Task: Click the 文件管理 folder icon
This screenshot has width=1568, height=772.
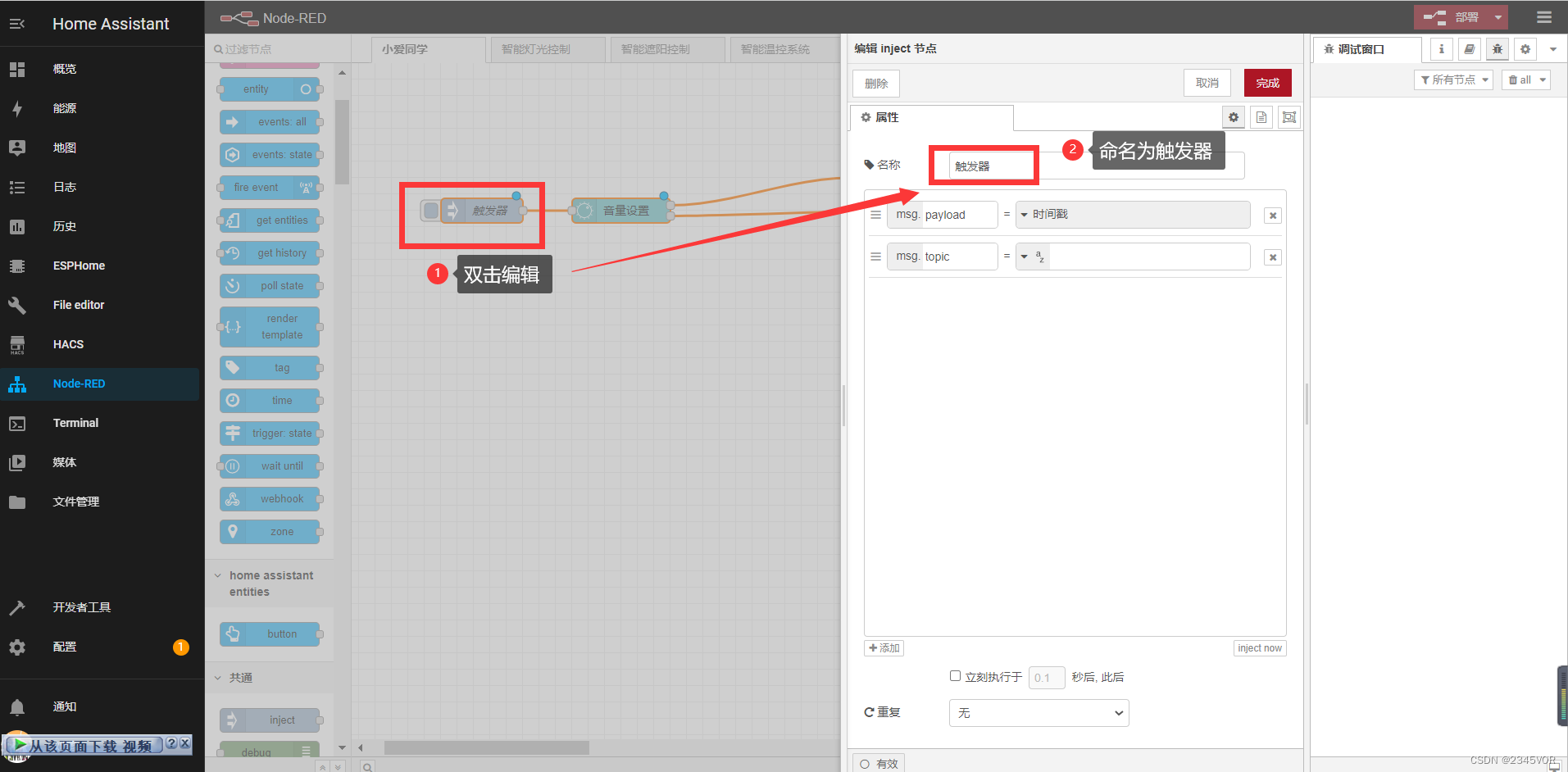Action: coord(17,502)
